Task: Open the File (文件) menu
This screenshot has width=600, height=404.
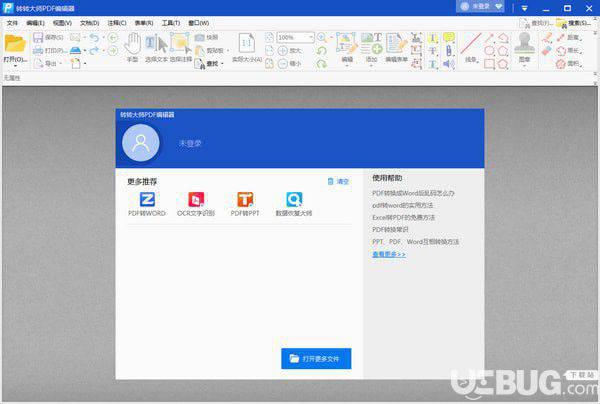Action: click(x=12, y=23)
